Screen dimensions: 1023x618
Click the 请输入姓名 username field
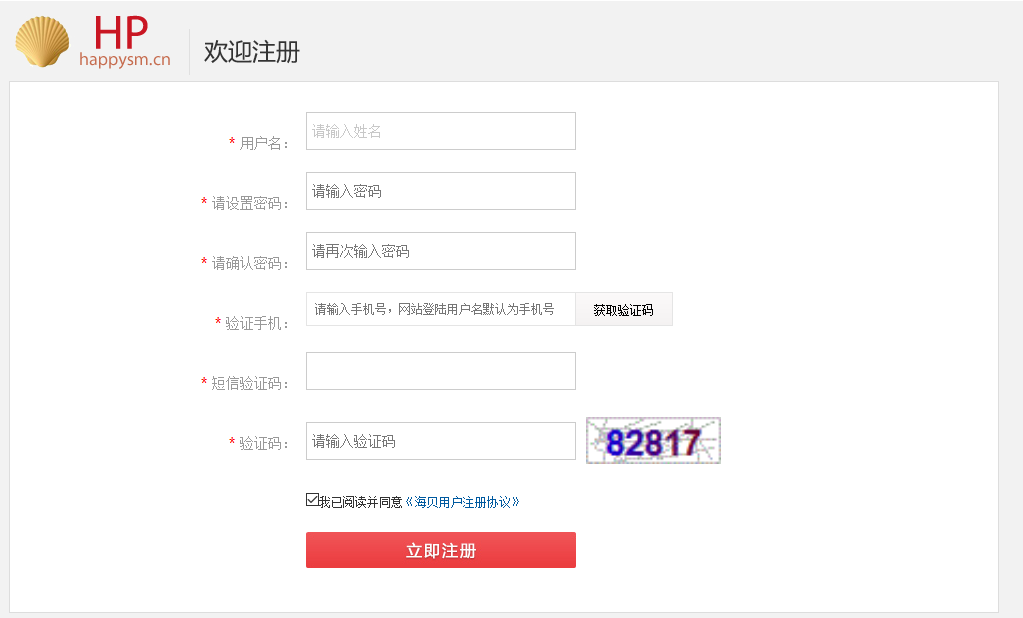click(440, 131)
